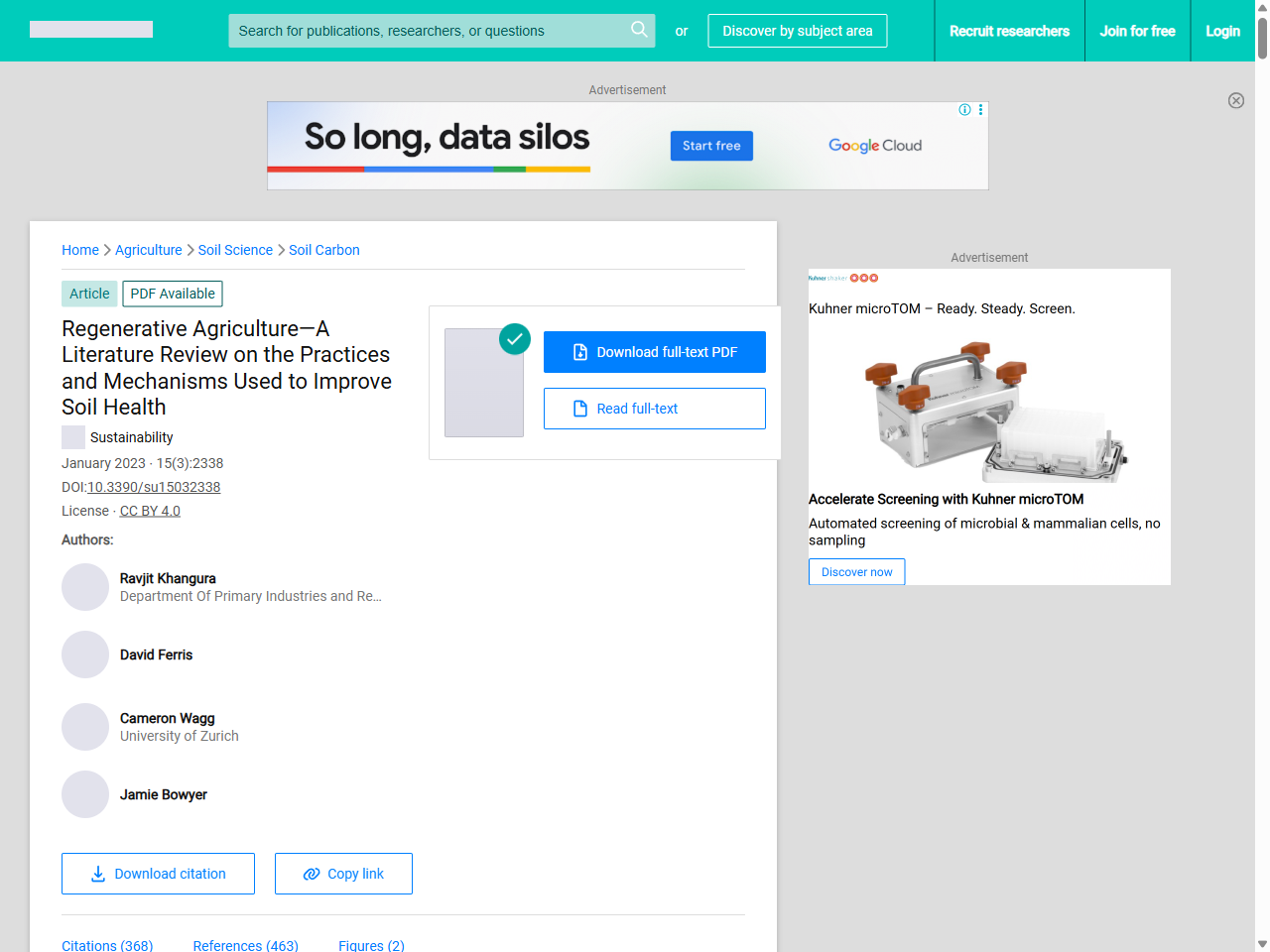The height and width of the screenshot is (952, 1270).
Task: Click the search publications input field
Action: 427,31
